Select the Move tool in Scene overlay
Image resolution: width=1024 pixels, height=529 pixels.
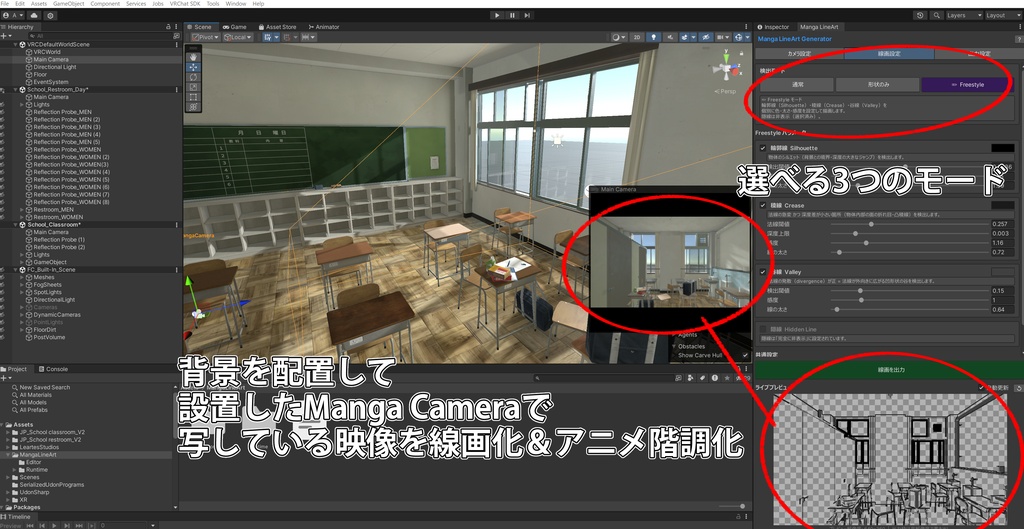point(193,67)
